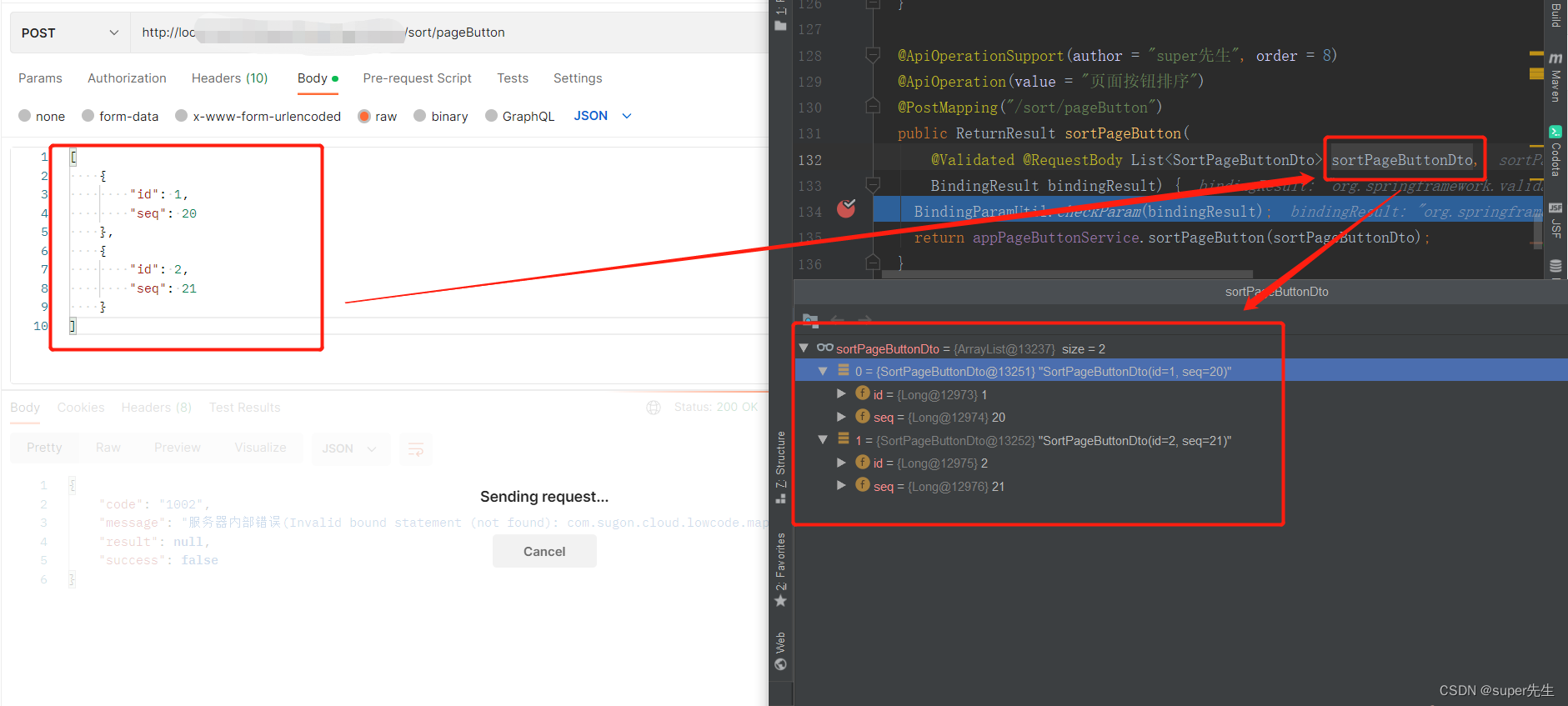Open the JSON body format dropdown
This screenshot has width=1568, height=706.
(603, 116)
